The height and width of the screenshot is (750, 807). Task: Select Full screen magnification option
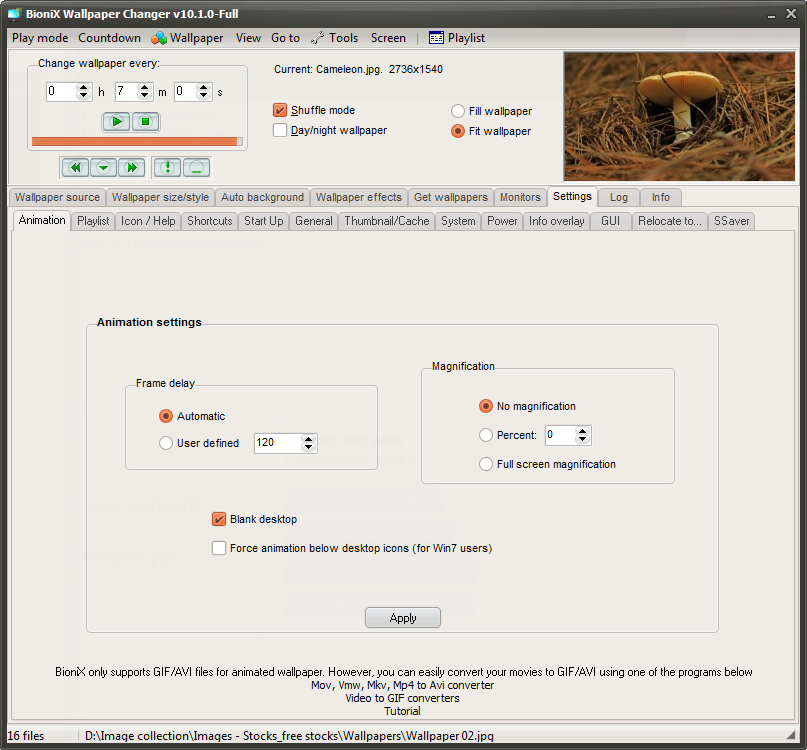coord(485,464)
